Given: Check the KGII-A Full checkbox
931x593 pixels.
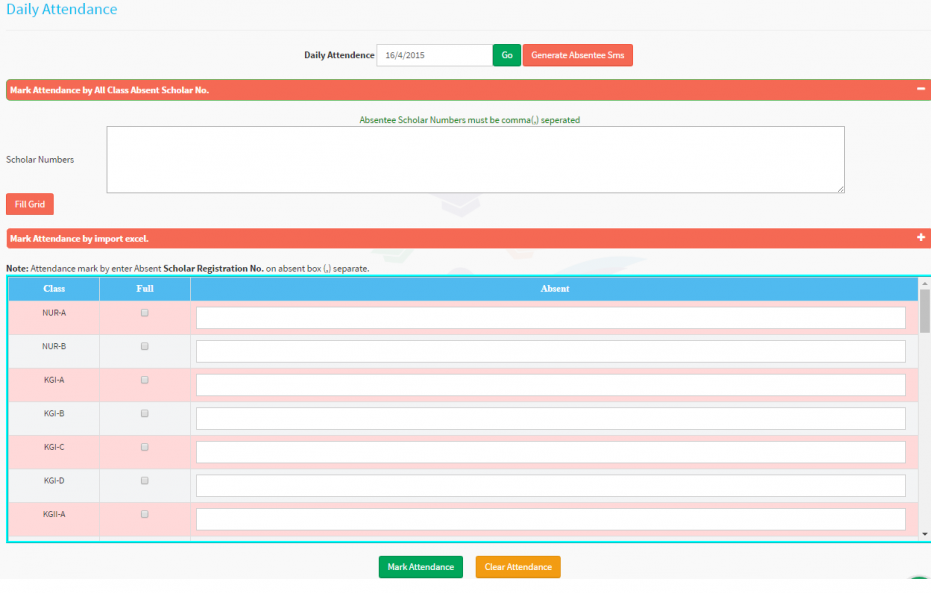Looking at the screenshot, I should point(145,514).
